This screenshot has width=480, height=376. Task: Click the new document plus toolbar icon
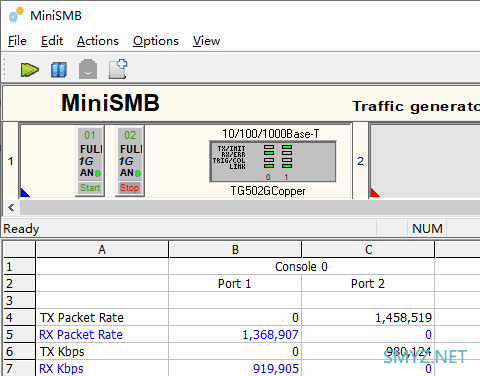pyautogui.click(x=118, y=69)
